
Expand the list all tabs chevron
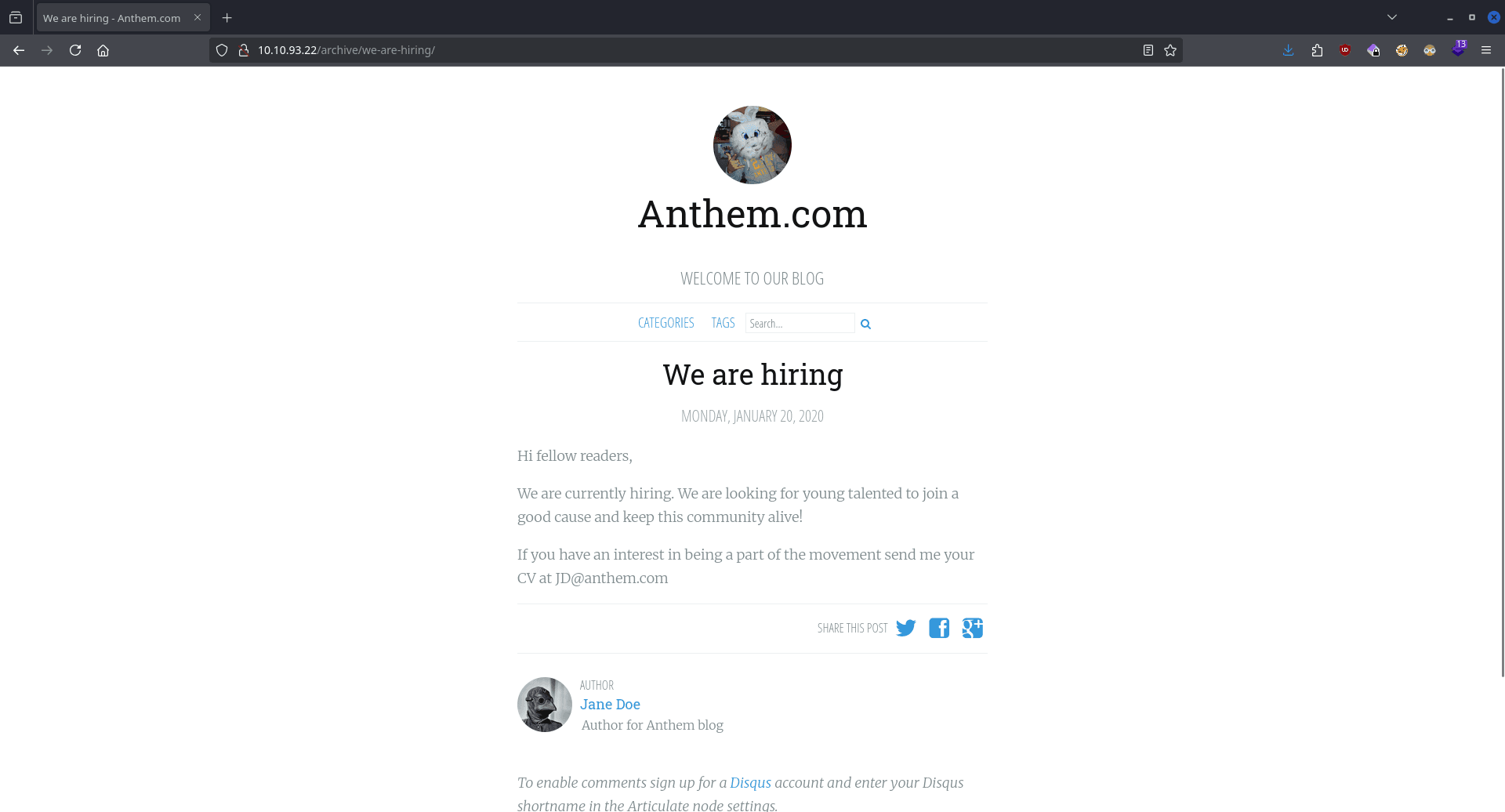(1392, 17)
